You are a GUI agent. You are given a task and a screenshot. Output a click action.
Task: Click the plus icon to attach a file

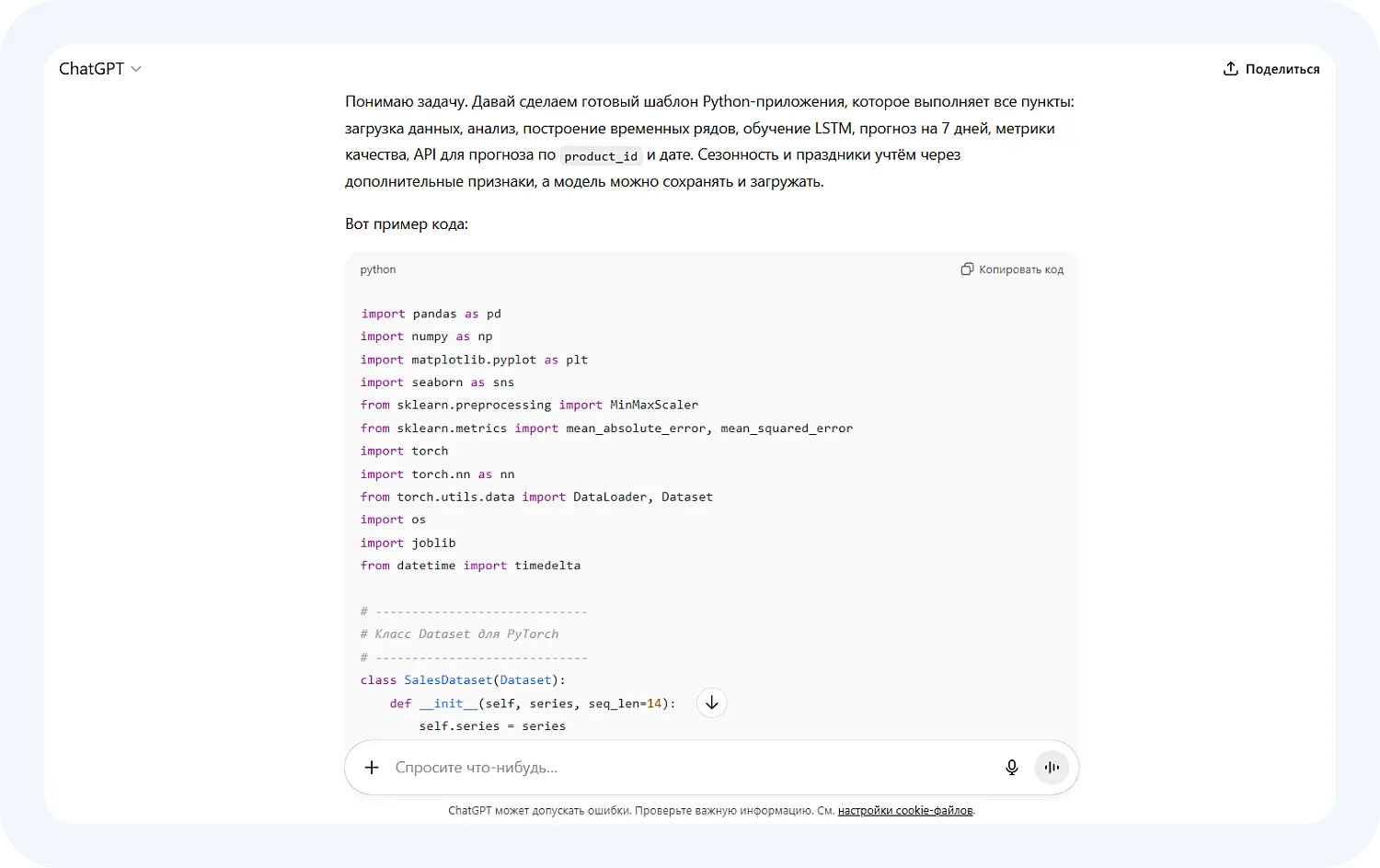point(372,767)
